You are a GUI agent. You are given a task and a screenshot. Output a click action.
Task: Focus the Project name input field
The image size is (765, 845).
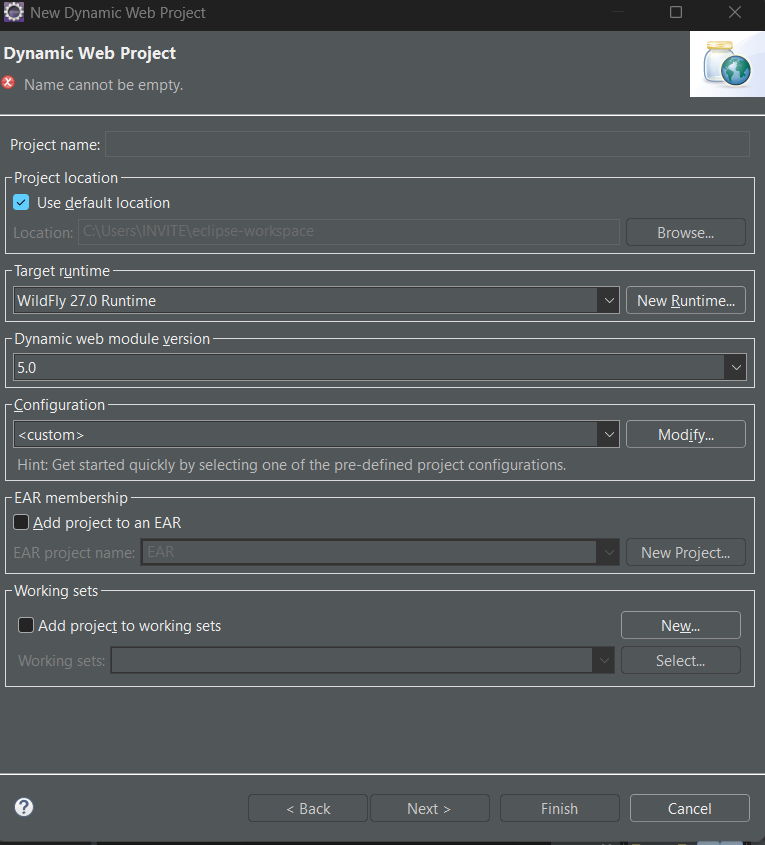pyautogui.click(x=427, y=144)
